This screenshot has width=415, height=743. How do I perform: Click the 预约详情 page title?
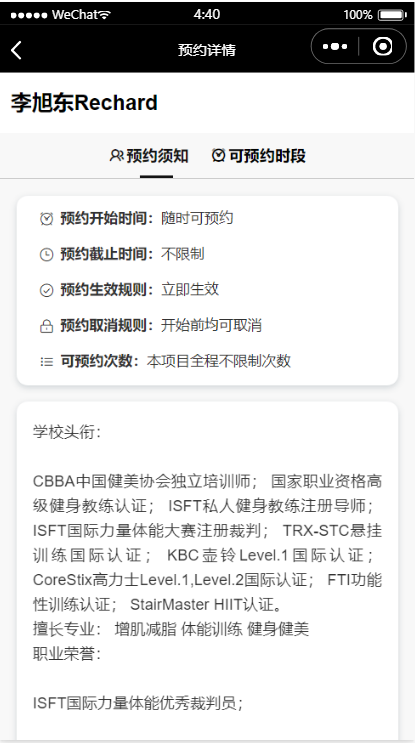tap(207, 50)
